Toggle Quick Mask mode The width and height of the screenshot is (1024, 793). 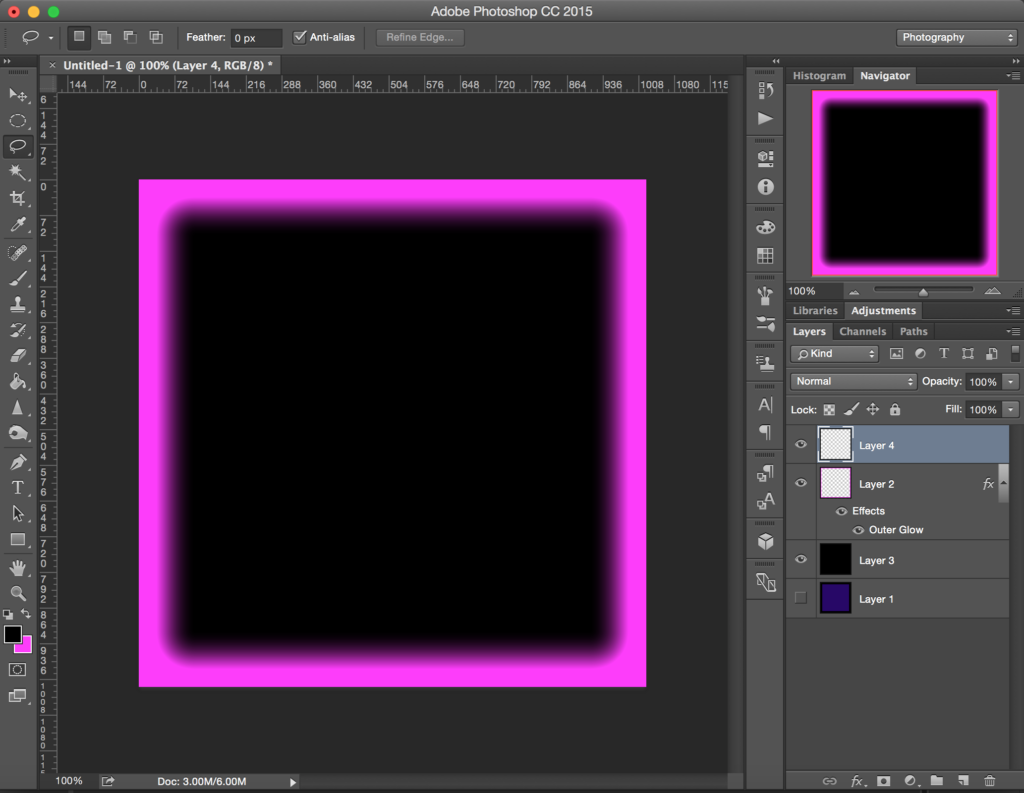[x=18, y=670]
